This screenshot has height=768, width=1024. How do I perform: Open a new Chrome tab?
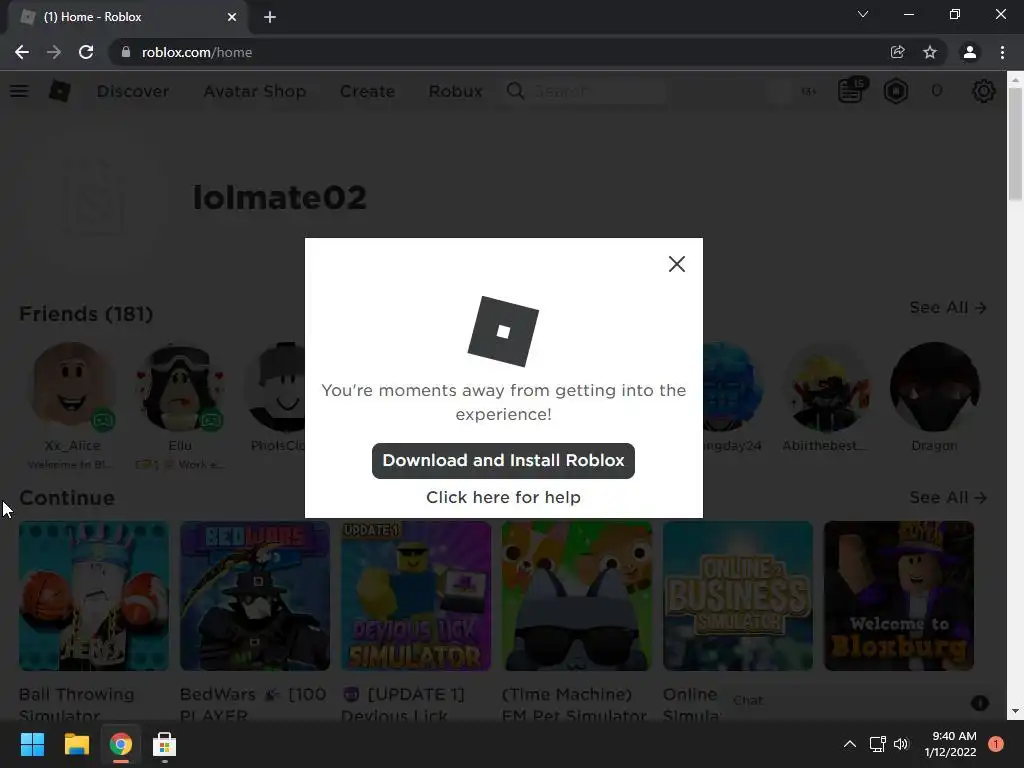[270, 17]
